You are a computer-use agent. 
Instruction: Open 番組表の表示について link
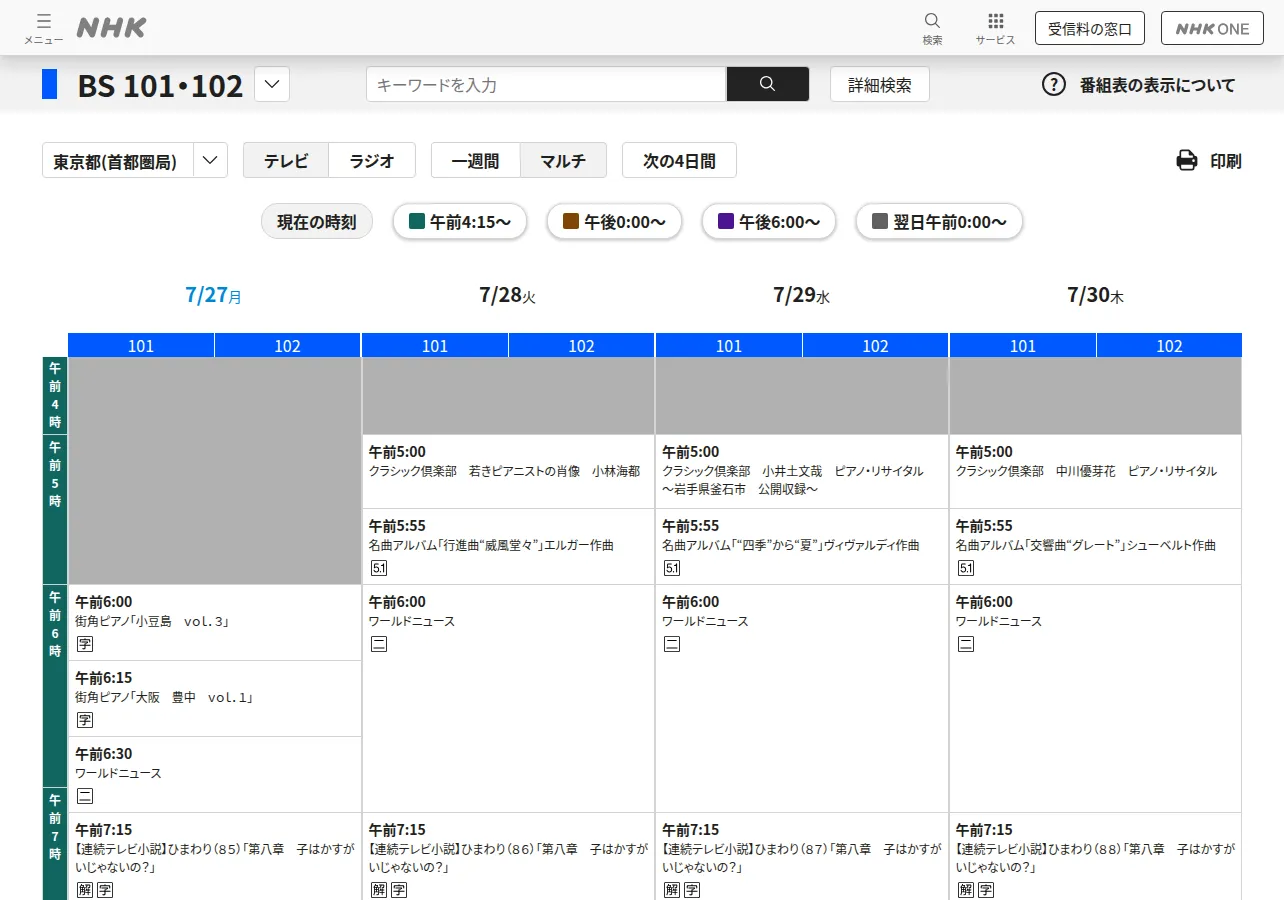click(1157, 85)
